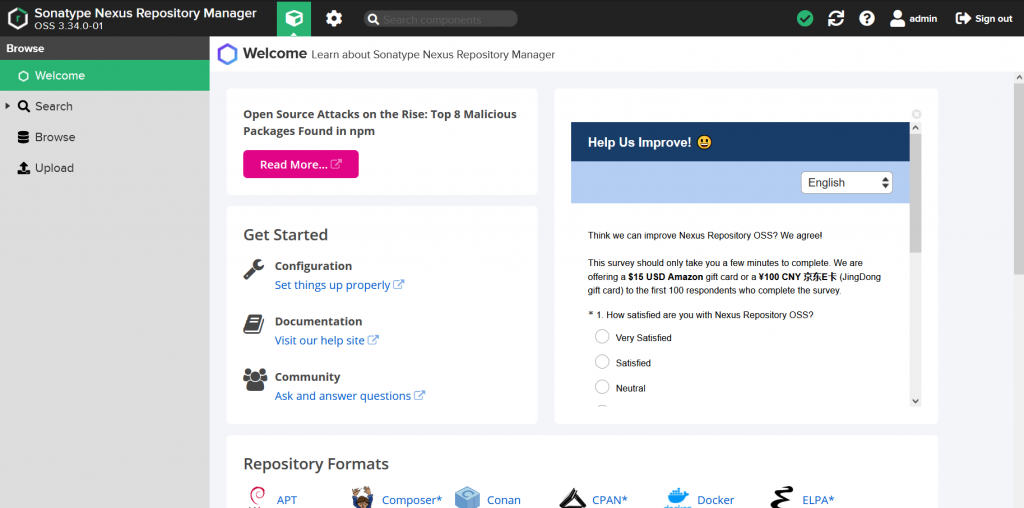Expand the Search tree node arrow
The image size is (1024, 508).
pyautogui.click(x=8, y=106)
